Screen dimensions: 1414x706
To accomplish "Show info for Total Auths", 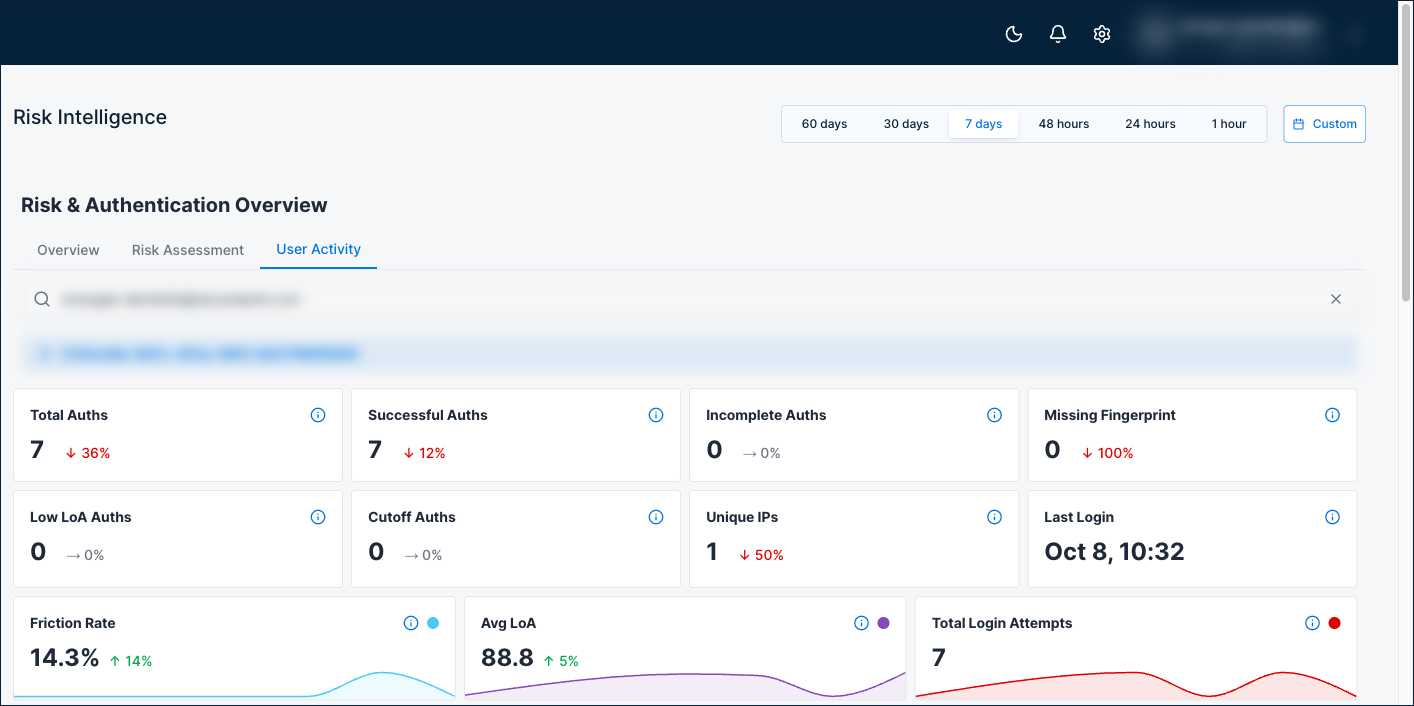I will click(318, 415).
